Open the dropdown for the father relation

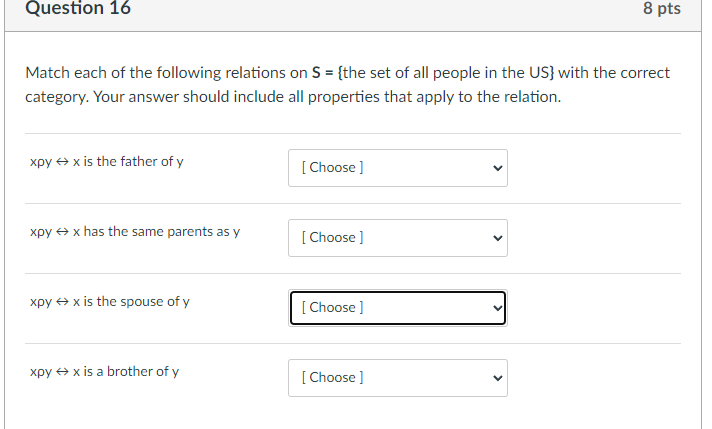click(397, 167)
